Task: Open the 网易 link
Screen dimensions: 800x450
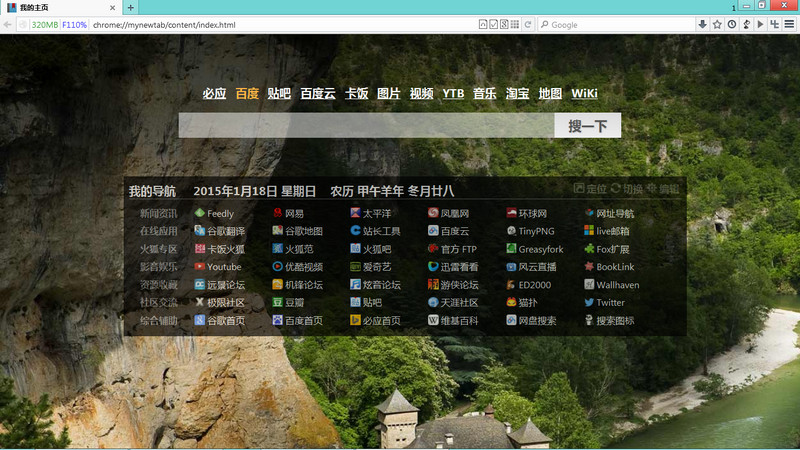Action: coord(289,213)
